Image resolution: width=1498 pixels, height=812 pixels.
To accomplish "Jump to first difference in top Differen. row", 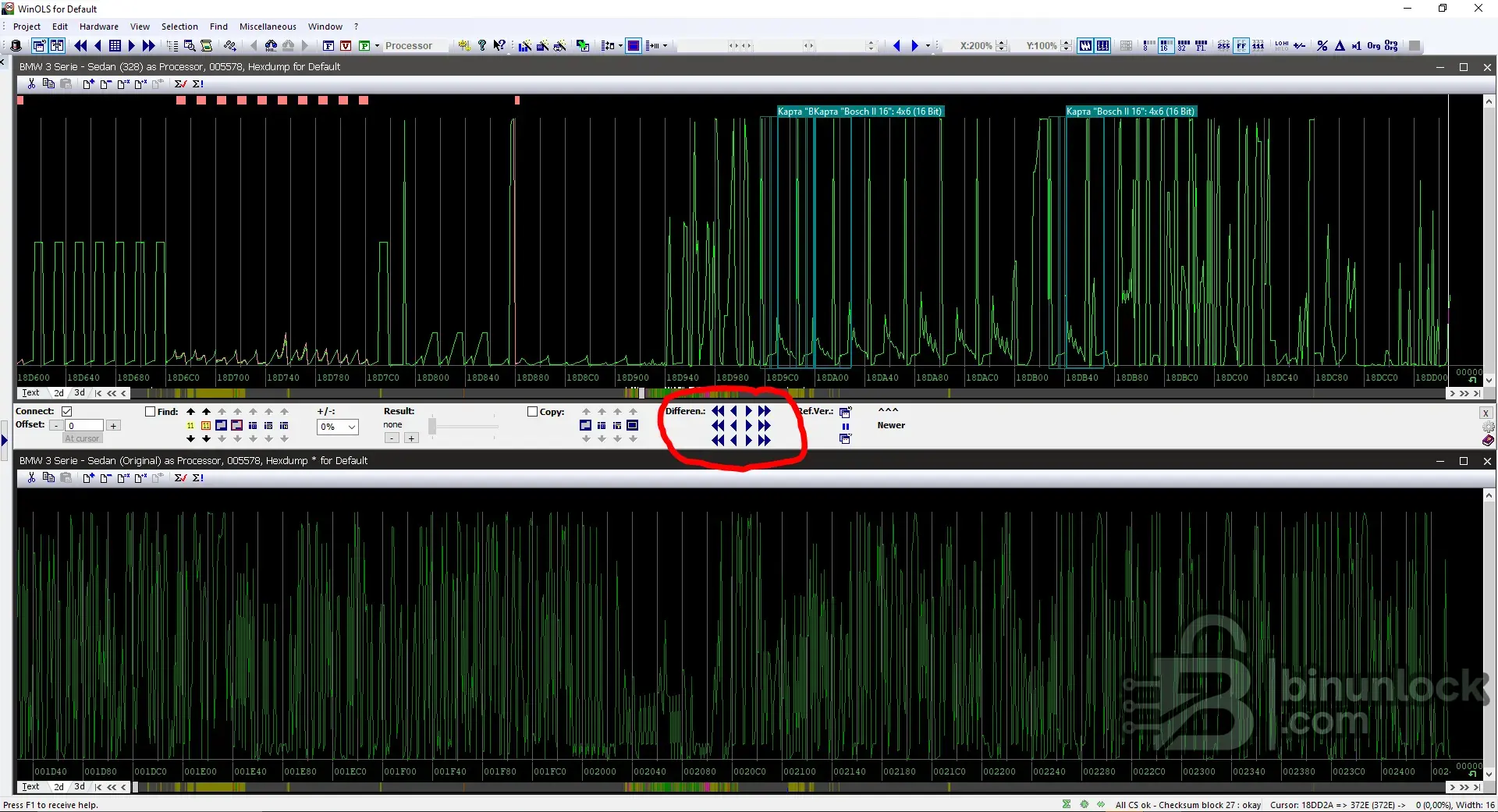I will pyautogui.click(x=718, y=411).
